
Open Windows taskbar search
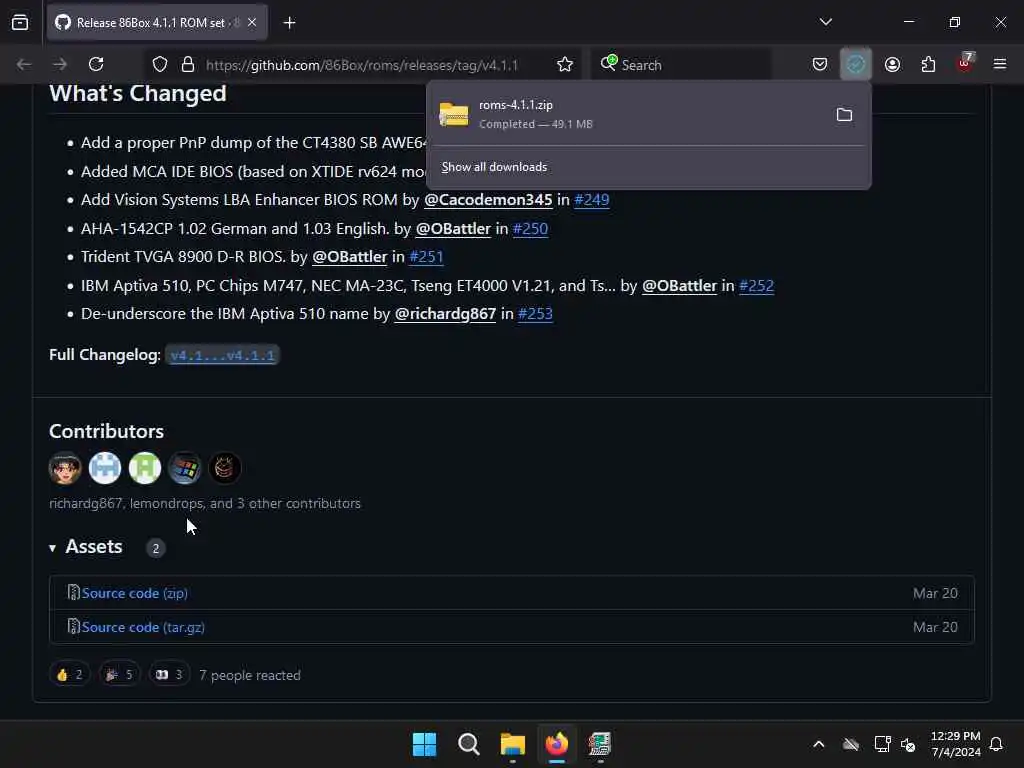[x=468, y=744]
